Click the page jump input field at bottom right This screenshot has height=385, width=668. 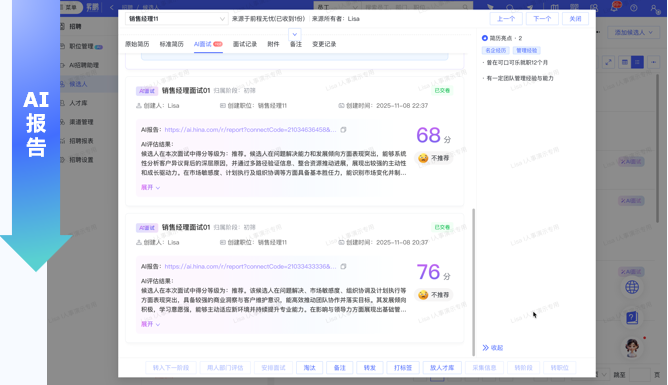tap(639, 375)
